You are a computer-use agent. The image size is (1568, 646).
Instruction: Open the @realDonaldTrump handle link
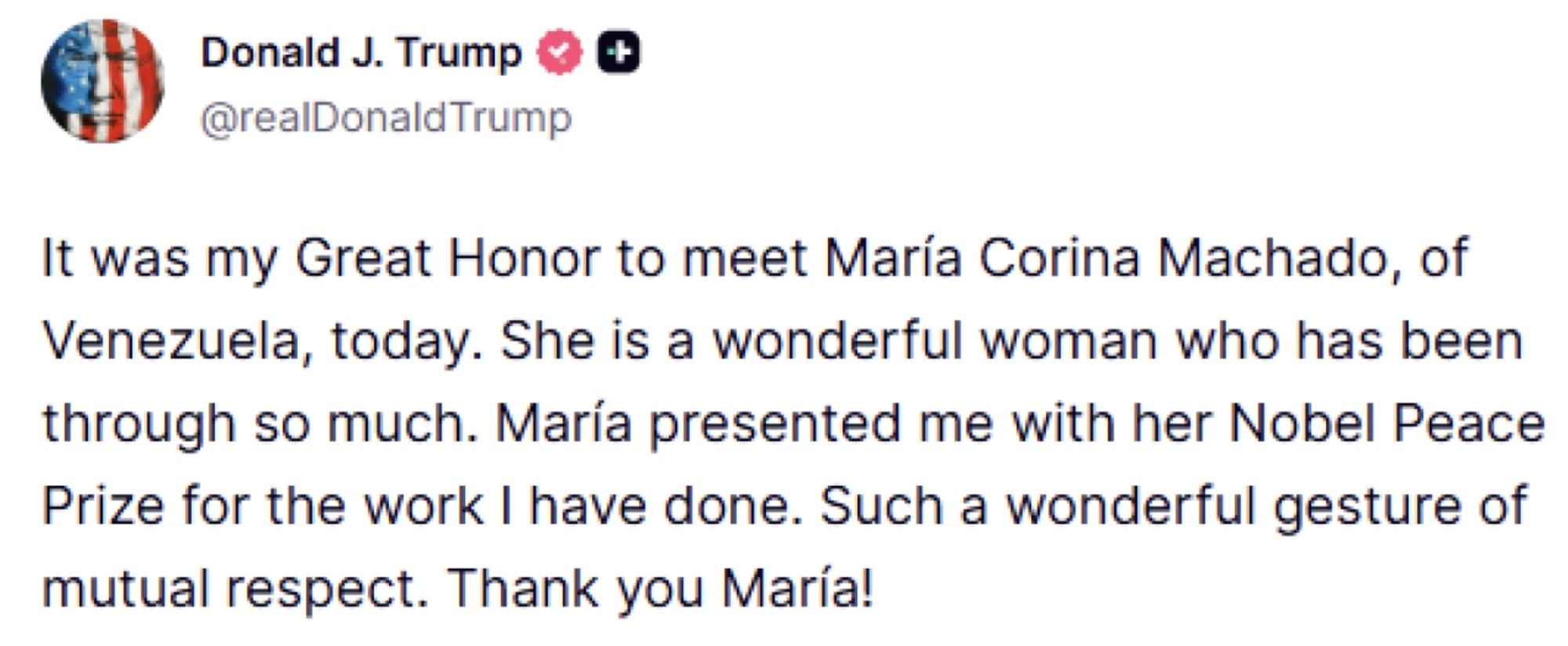point(386,118)
